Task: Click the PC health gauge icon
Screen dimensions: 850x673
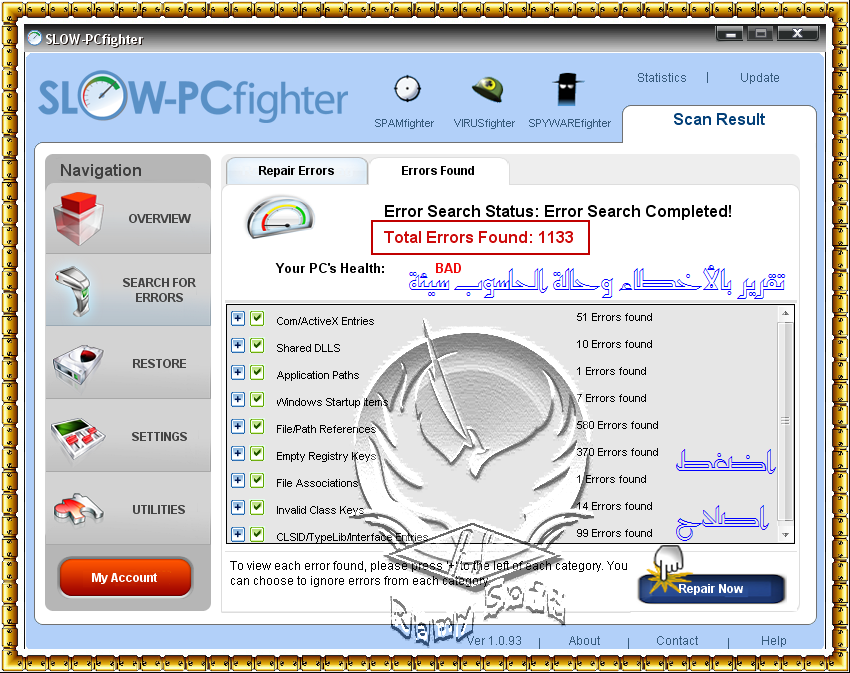Action: click(x=280, y=217)
